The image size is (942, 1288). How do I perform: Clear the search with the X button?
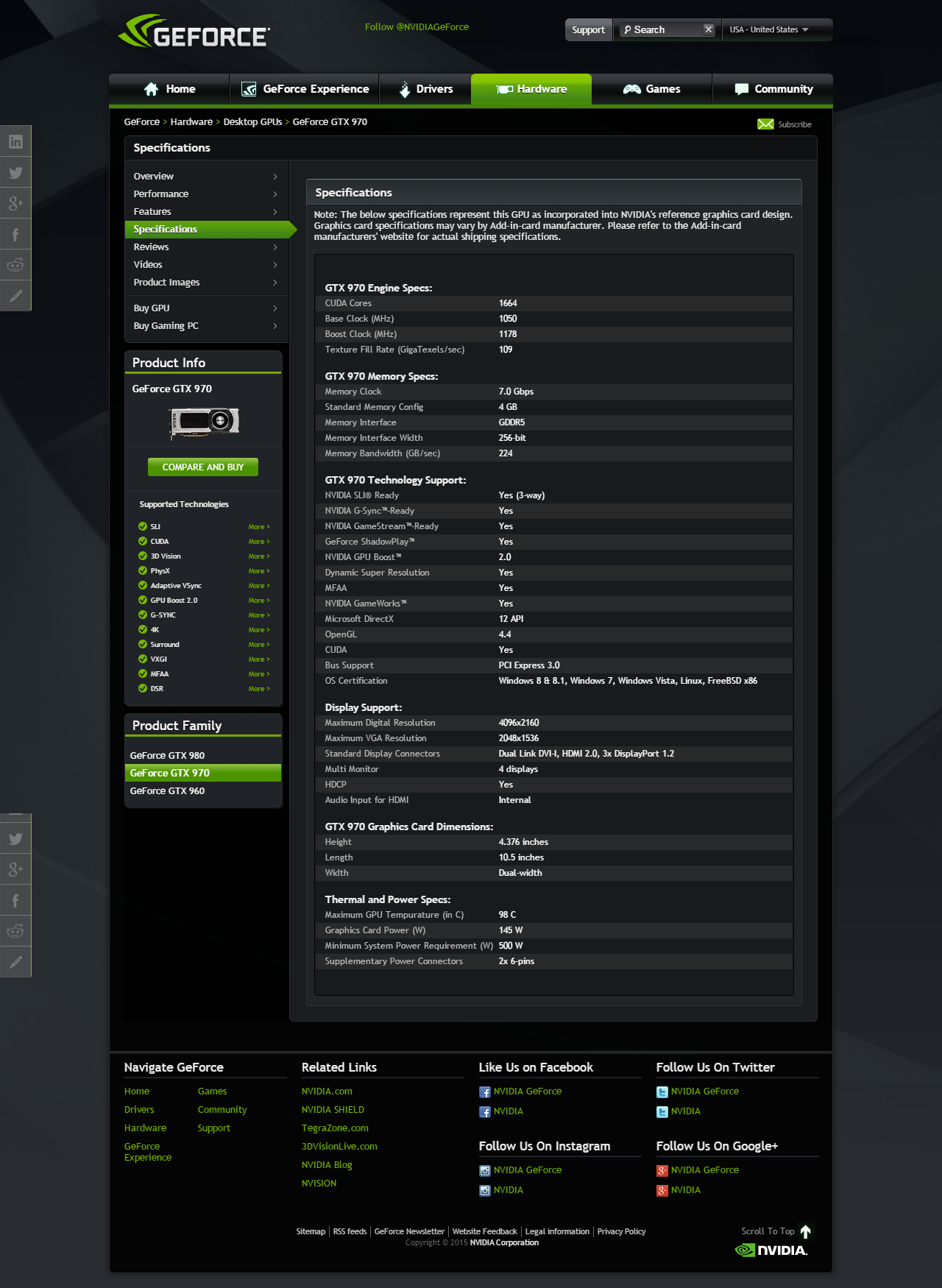708,29
